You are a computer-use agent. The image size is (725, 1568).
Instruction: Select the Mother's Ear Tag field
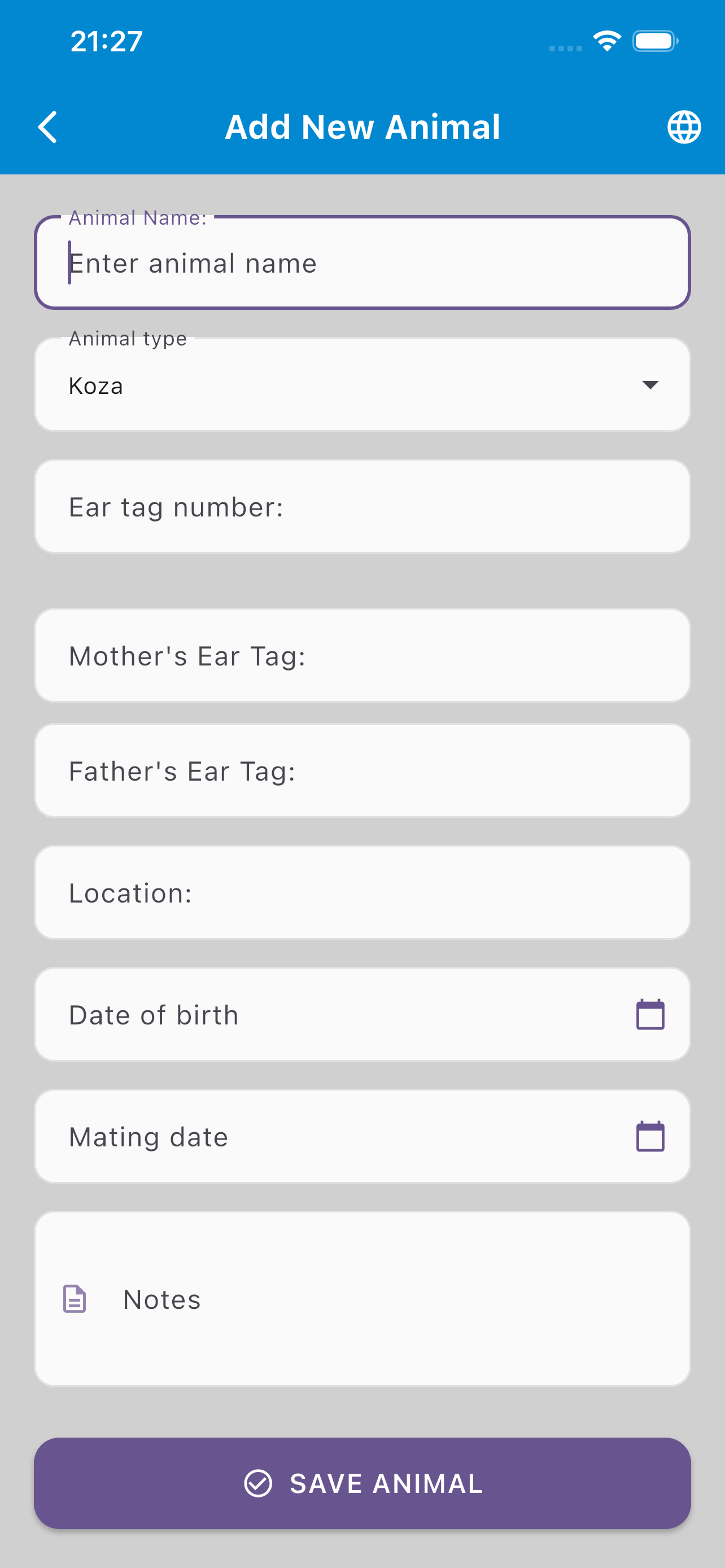(x=362, y=655)
